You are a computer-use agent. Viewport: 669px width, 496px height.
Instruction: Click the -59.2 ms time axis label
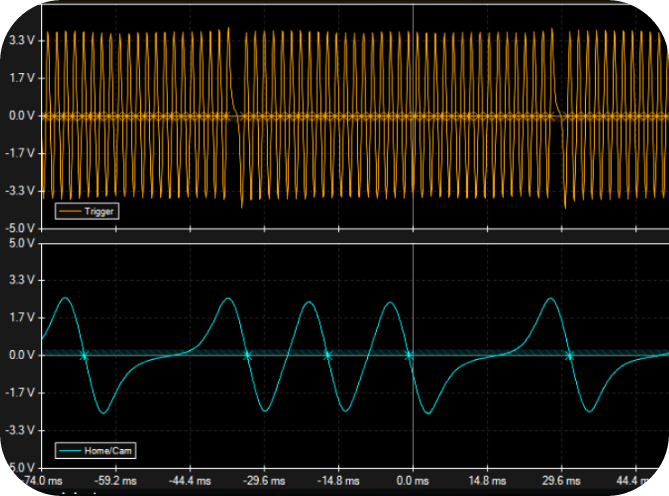[x=116, y=481]
